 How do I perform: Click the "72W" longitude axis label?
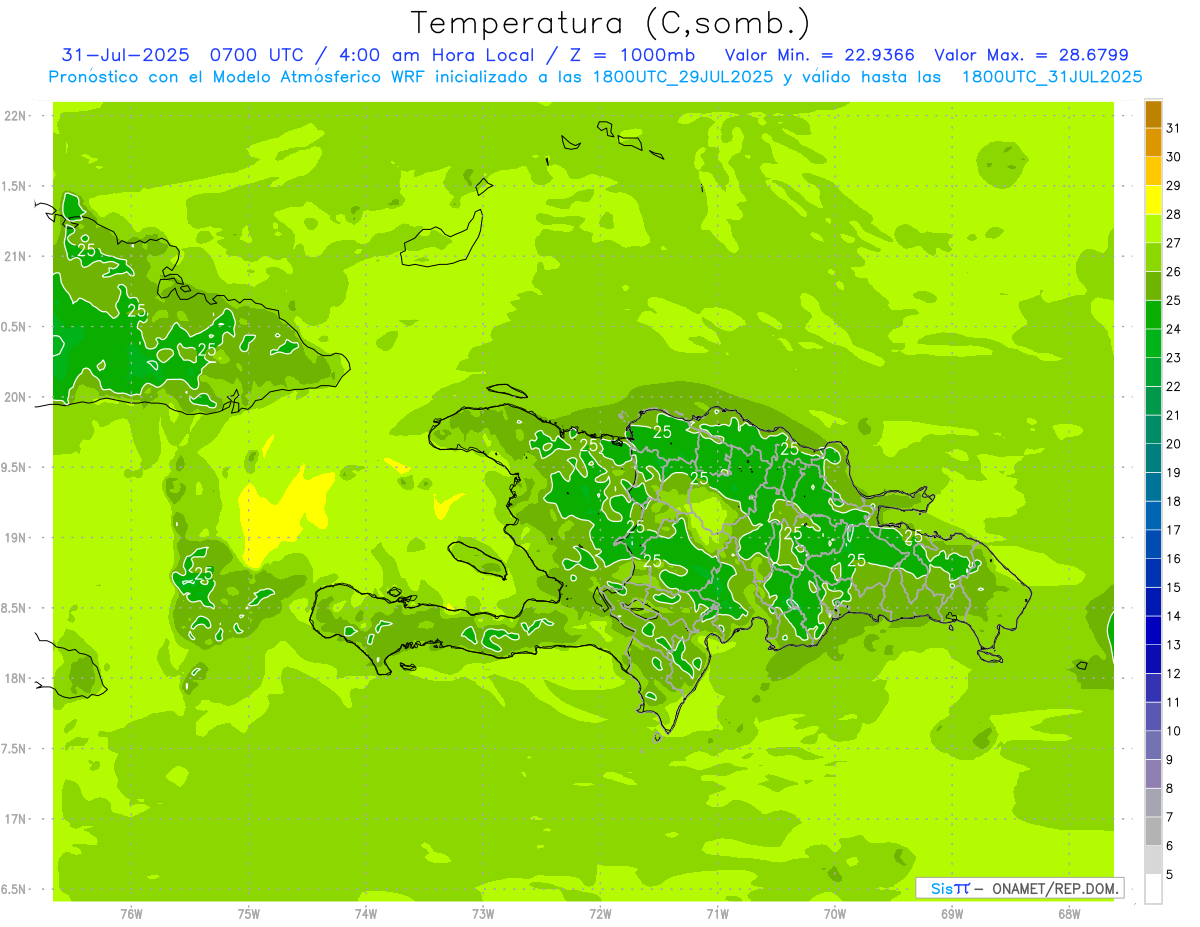pyautogui.click(x=600, y=913)
